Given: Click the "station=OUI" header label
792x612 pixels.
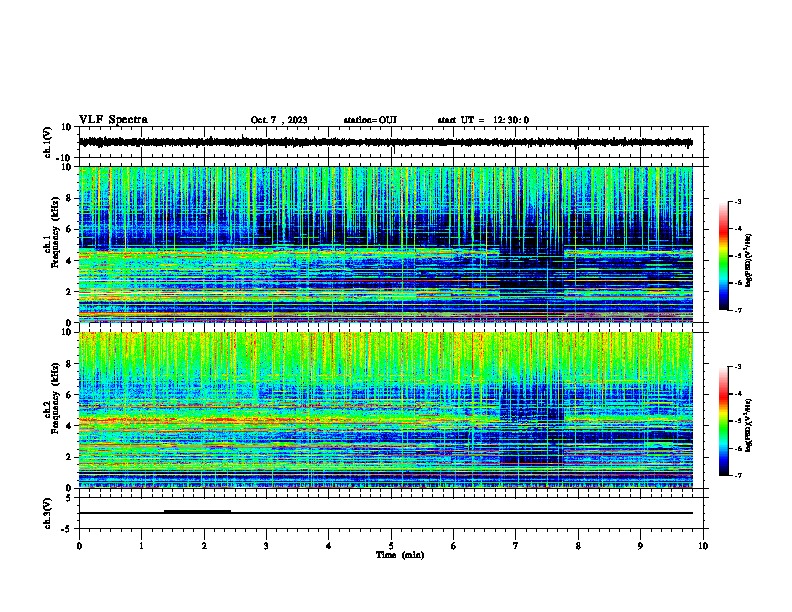Looking at the screenshot, I should click(370, 120).
